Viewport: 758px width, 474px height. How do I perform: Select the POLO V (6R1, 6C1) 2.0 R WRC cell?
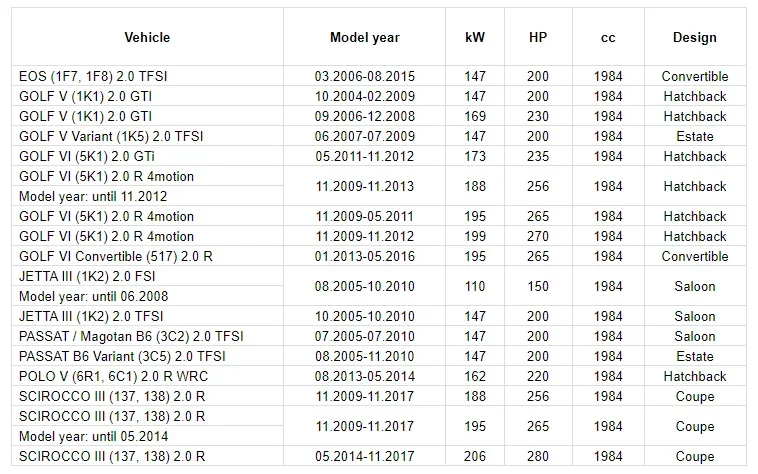147,376
